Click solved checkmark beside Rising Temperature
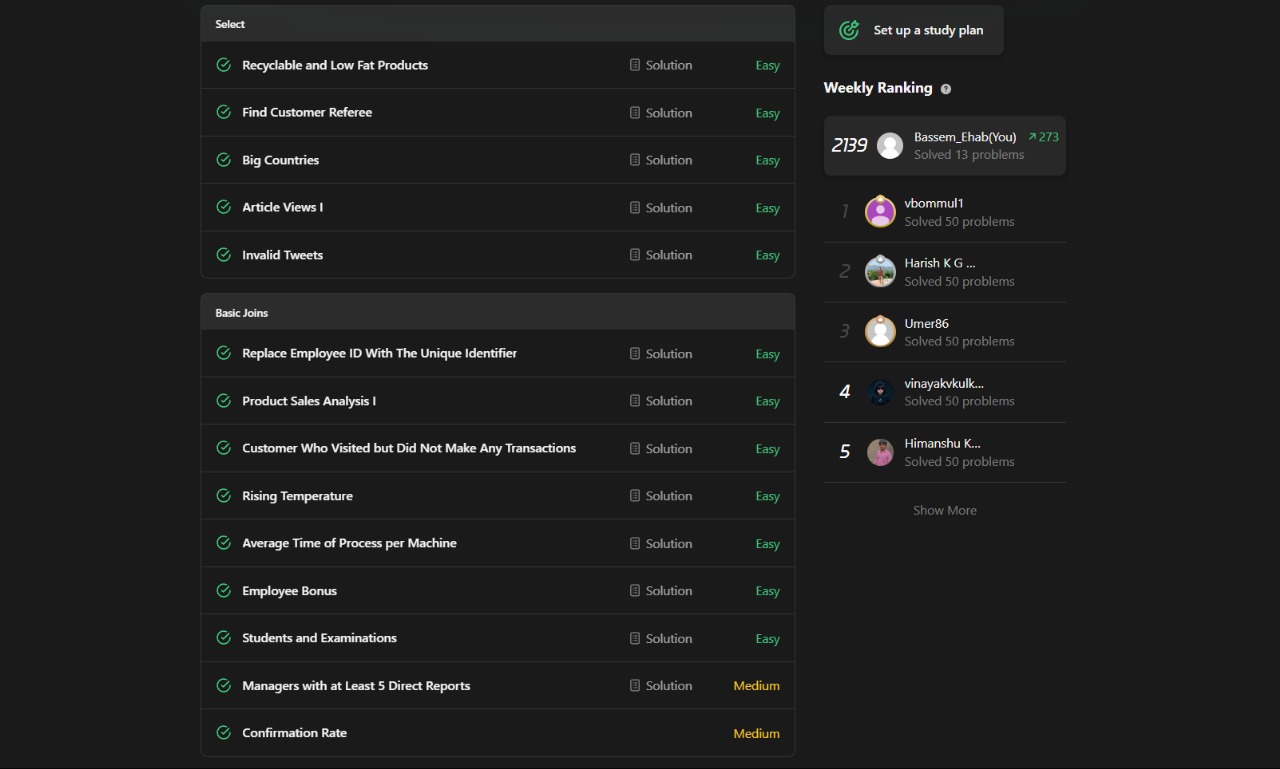 224,496
